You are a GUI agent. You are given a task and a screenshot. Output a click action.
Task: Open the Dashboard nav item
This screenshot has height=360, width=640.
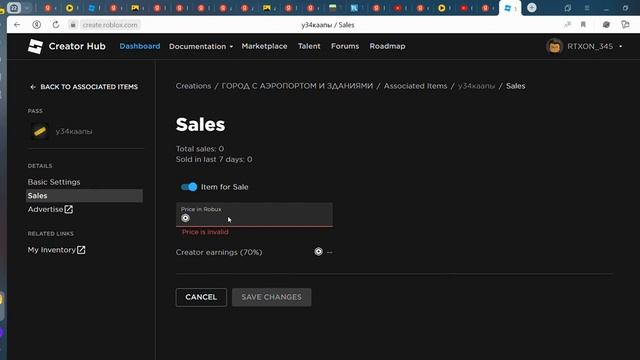tap(140, 46)
